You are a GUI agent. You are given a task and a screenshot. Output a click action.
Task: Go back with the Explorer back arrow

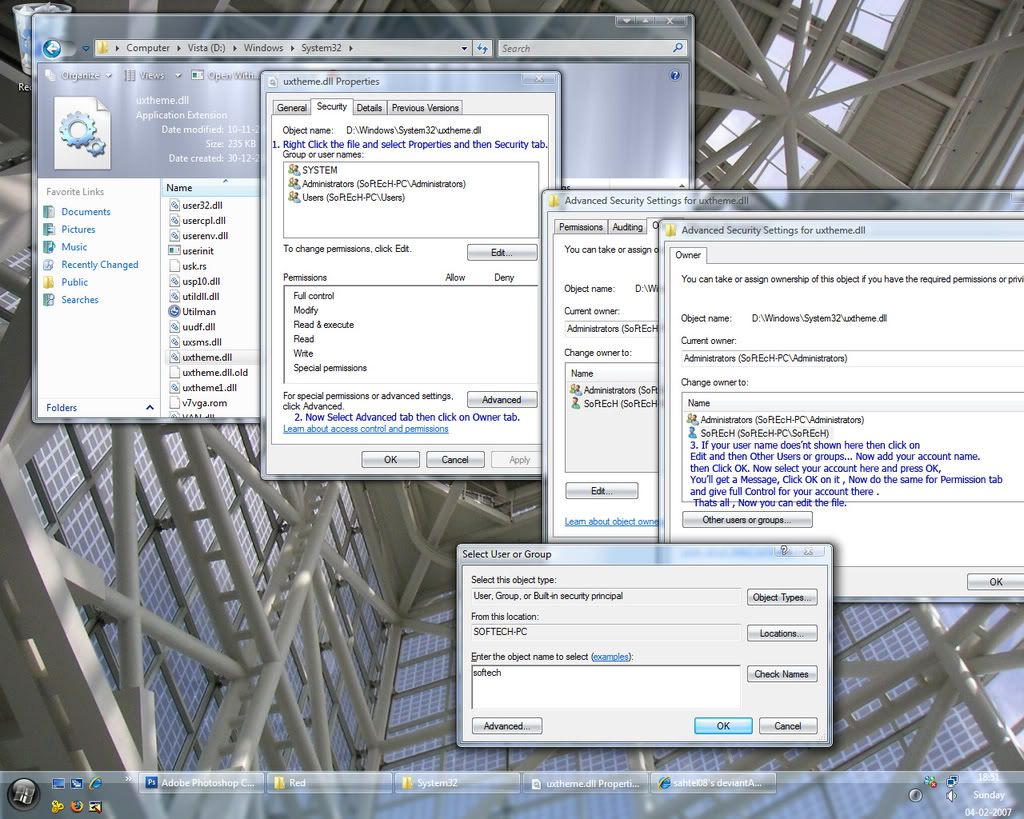(x=52, y=48)
